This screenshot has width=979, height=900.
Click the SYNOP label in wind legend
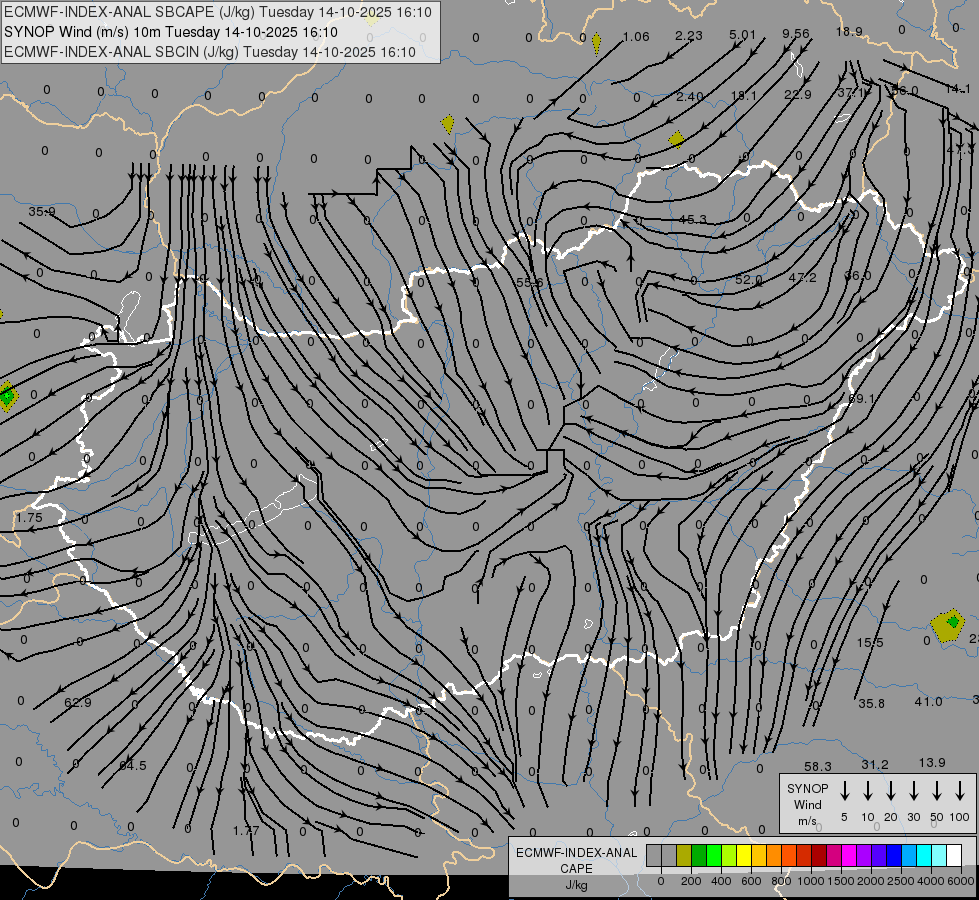coord(807,788)
